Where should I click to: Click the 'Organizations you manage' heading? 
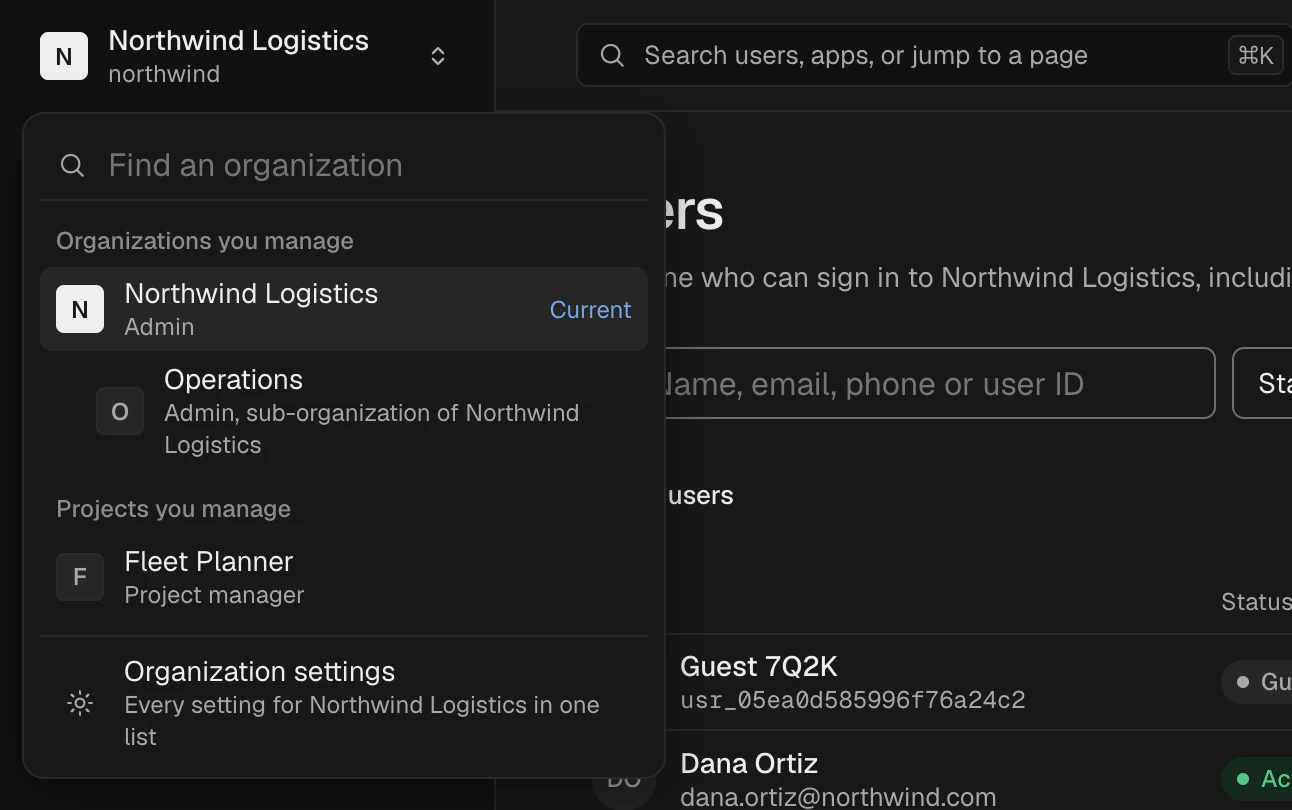(x=205, y=241)
